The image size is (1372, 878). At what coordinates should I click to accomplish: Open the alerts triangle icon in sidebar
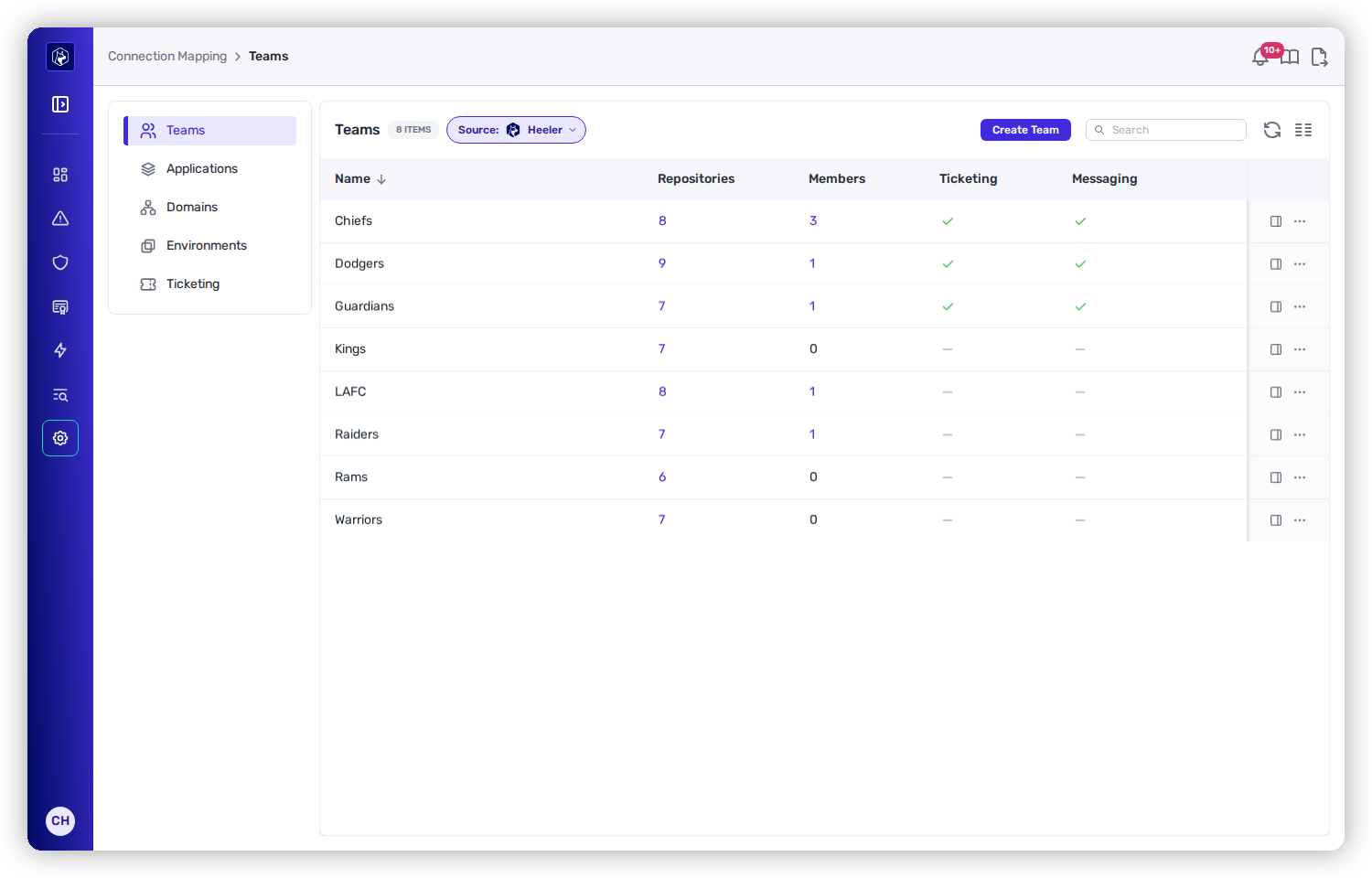[60, 219]
